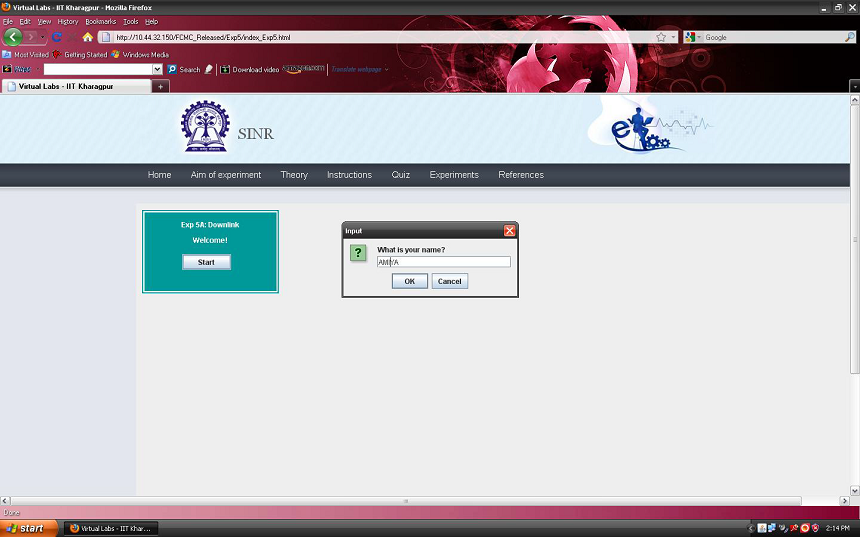Open the Bookmarks menu

tap(100, 21)
